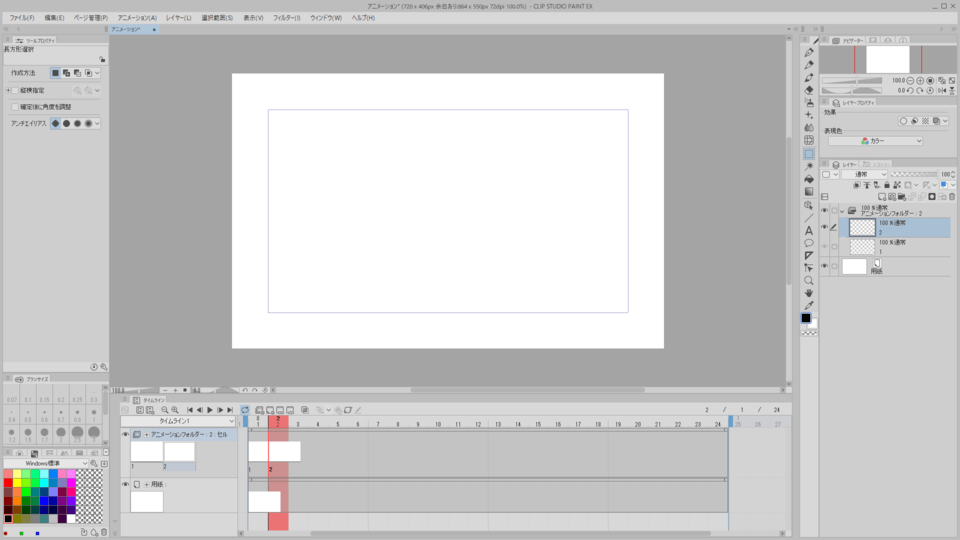Open the ウィンドウ(W) menu

click(x=326, y=18)
